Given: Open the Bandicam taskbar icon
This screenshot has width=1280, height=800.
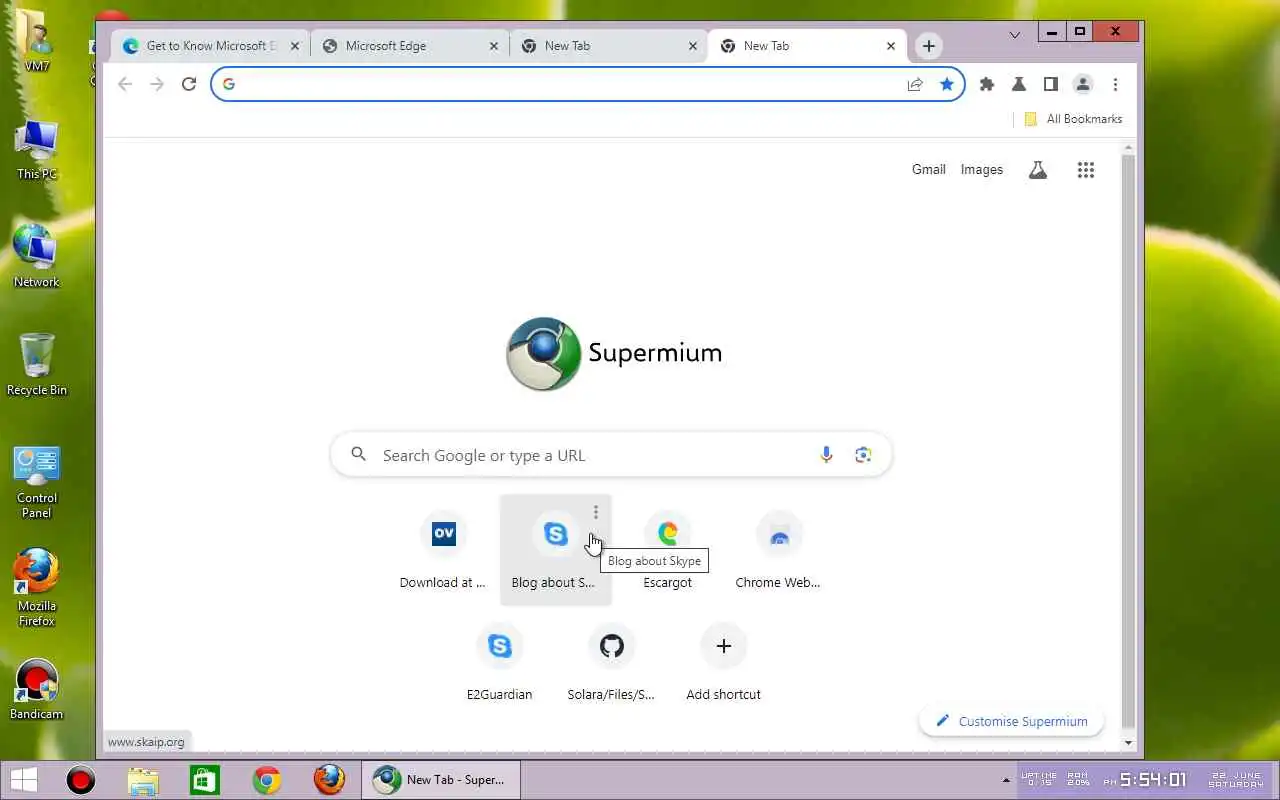Looking at the screenshot, I should pos(80,779).
